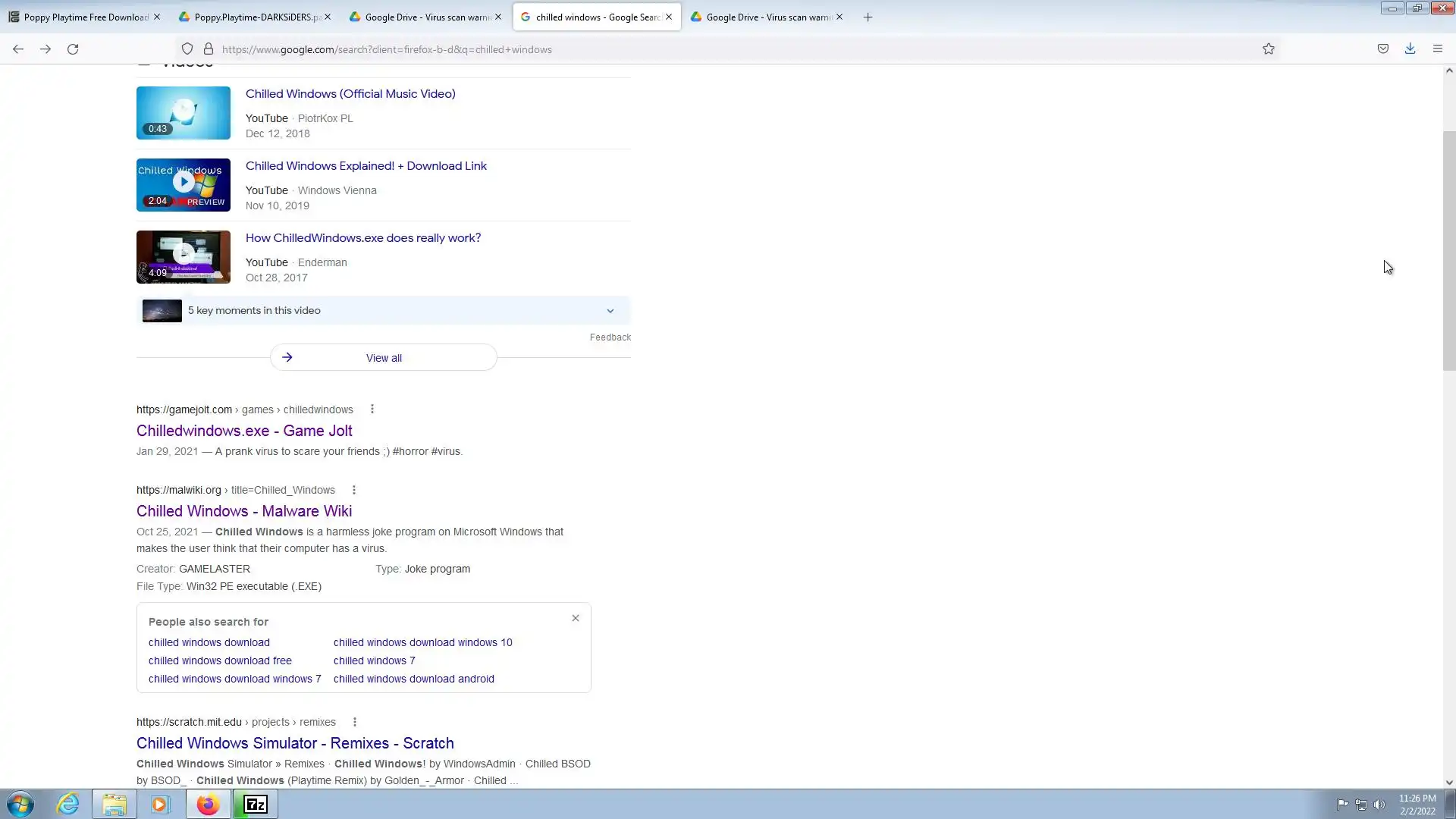Open options menu for scratch.mit.edu result
This screenshot has width=1456, height=819.
pos(354,722)
